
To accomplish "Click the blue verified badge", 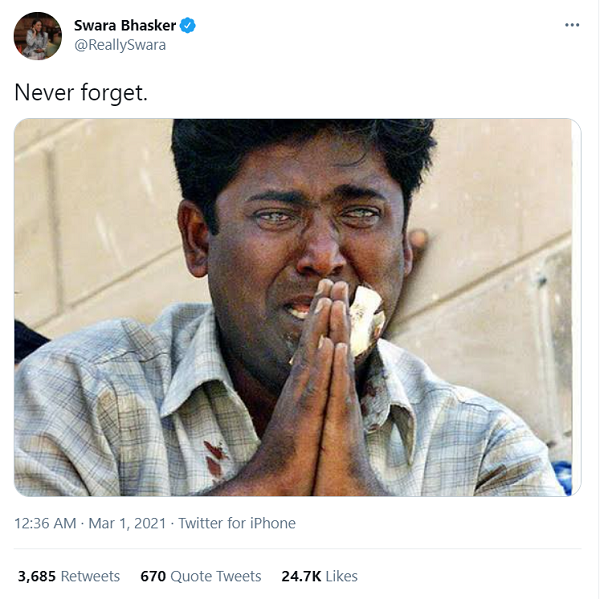I will pyautogui.click(x=188, y=25).
